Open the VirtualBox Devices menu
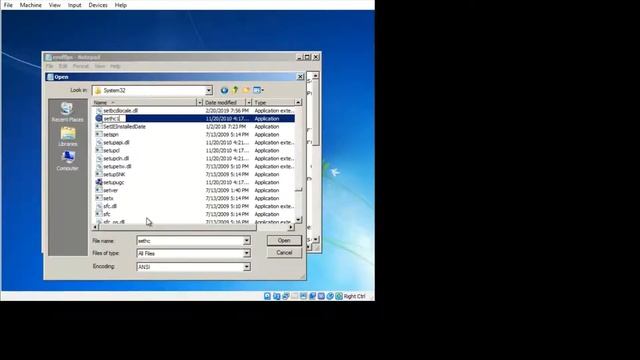Image resolution: width=640 pixels, height=360 pixels. pyautogui.click(x=98, y=5)
